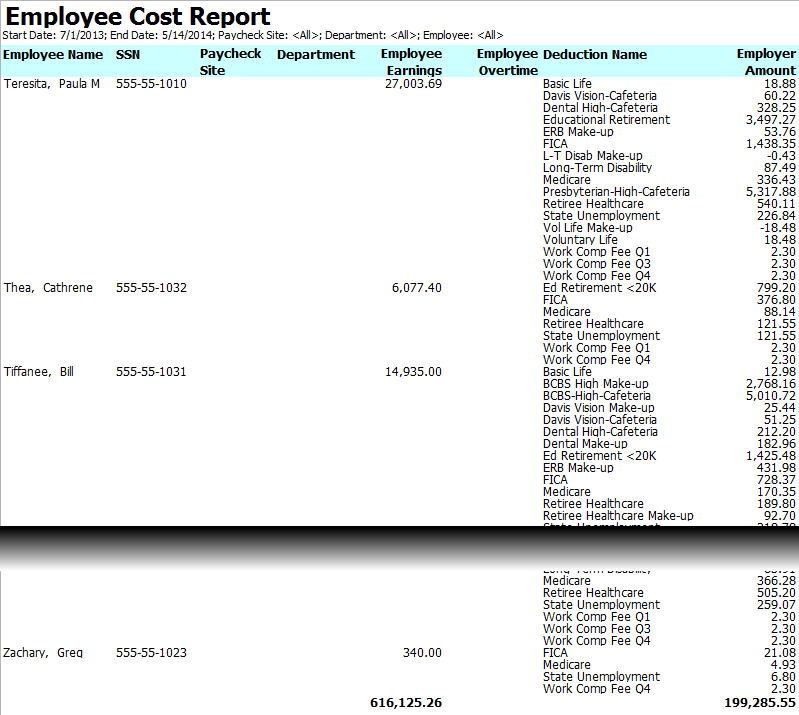Click amount 4.93

tap(783, 665)
